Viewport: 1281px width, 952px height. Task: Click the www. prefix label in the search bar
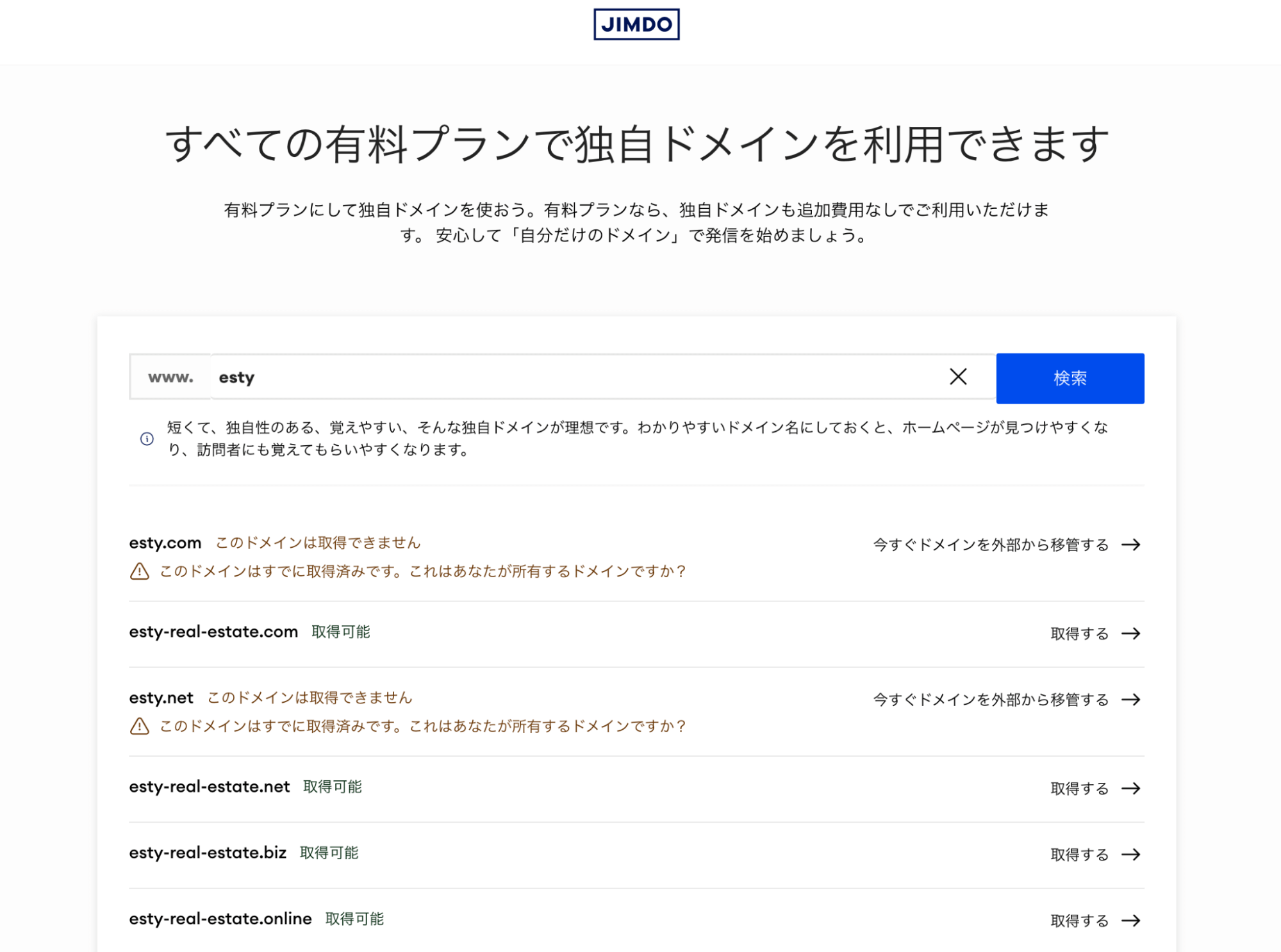click(170, 377)
